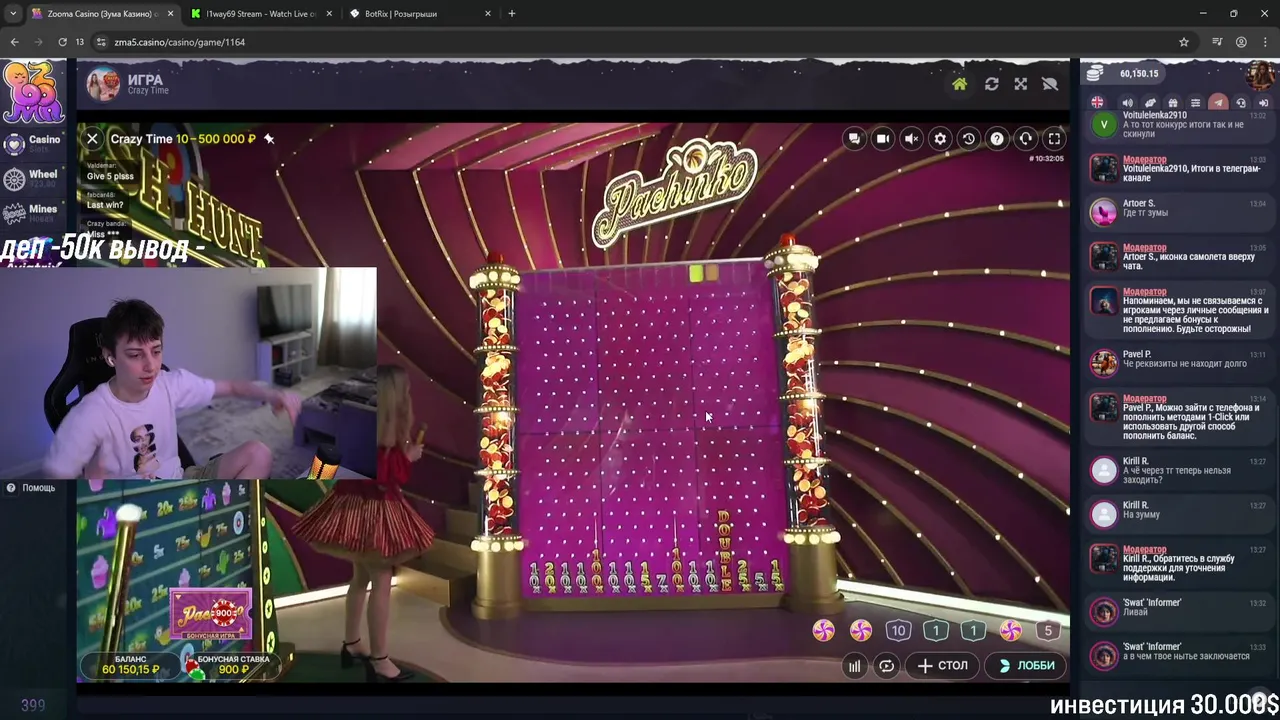Click the БОНУСНАЯ СТАВКА 900 ₽ display
The height and width of the screenshot is (720, 1280).
[x=233, y=665]
